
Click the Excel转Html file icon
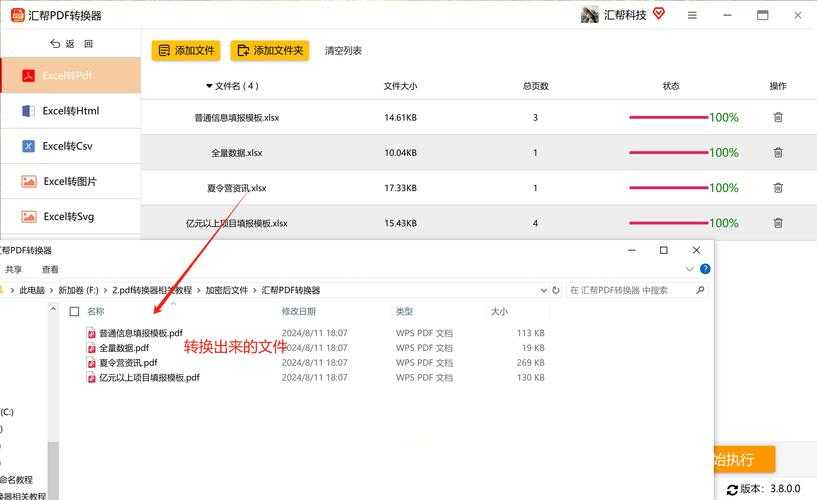(x=28, y=111)
